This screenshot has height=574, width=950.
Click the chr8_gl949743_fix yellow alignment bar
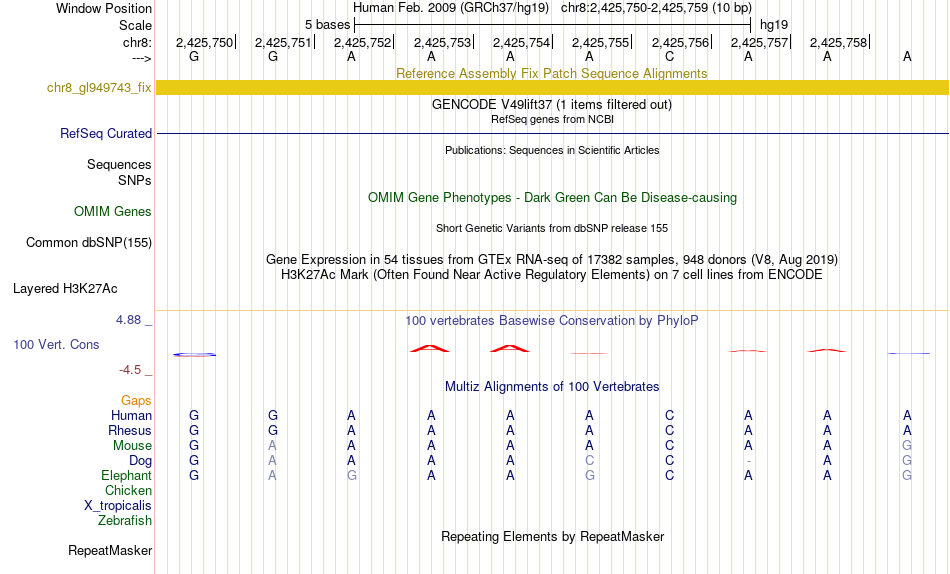pyautogui.click(x=552, y=87)
